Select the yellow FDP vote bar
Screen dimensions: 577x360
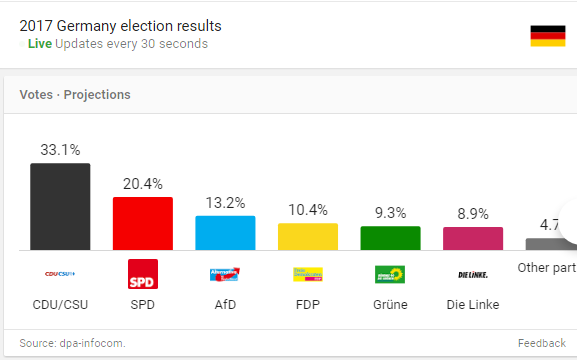(x=308, y=237)
